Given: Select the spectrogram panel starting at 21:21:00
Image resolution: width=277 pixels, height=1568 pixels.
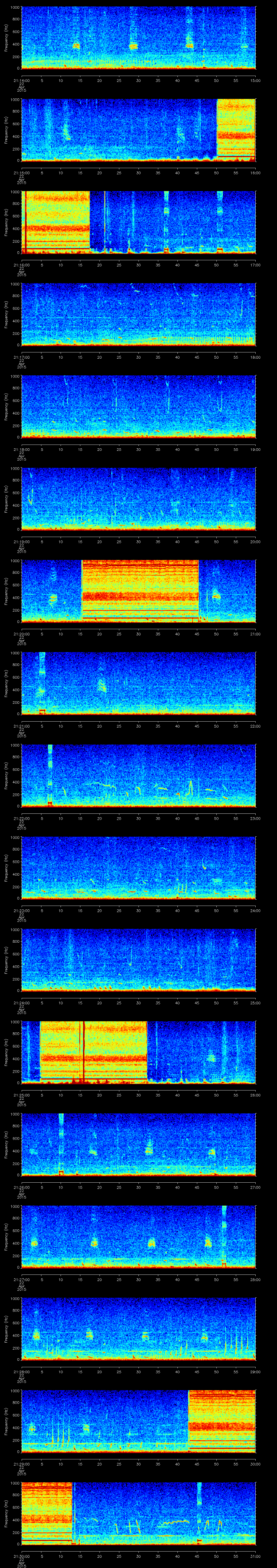Looking at the screenshot, I should pos(139,683).
